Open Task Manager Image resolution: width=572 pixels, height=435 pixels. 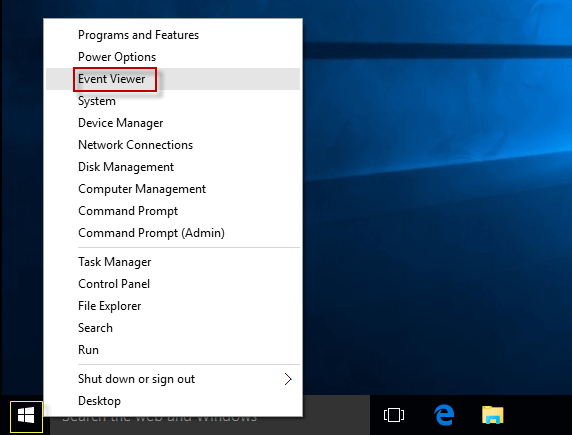point(173,262)
